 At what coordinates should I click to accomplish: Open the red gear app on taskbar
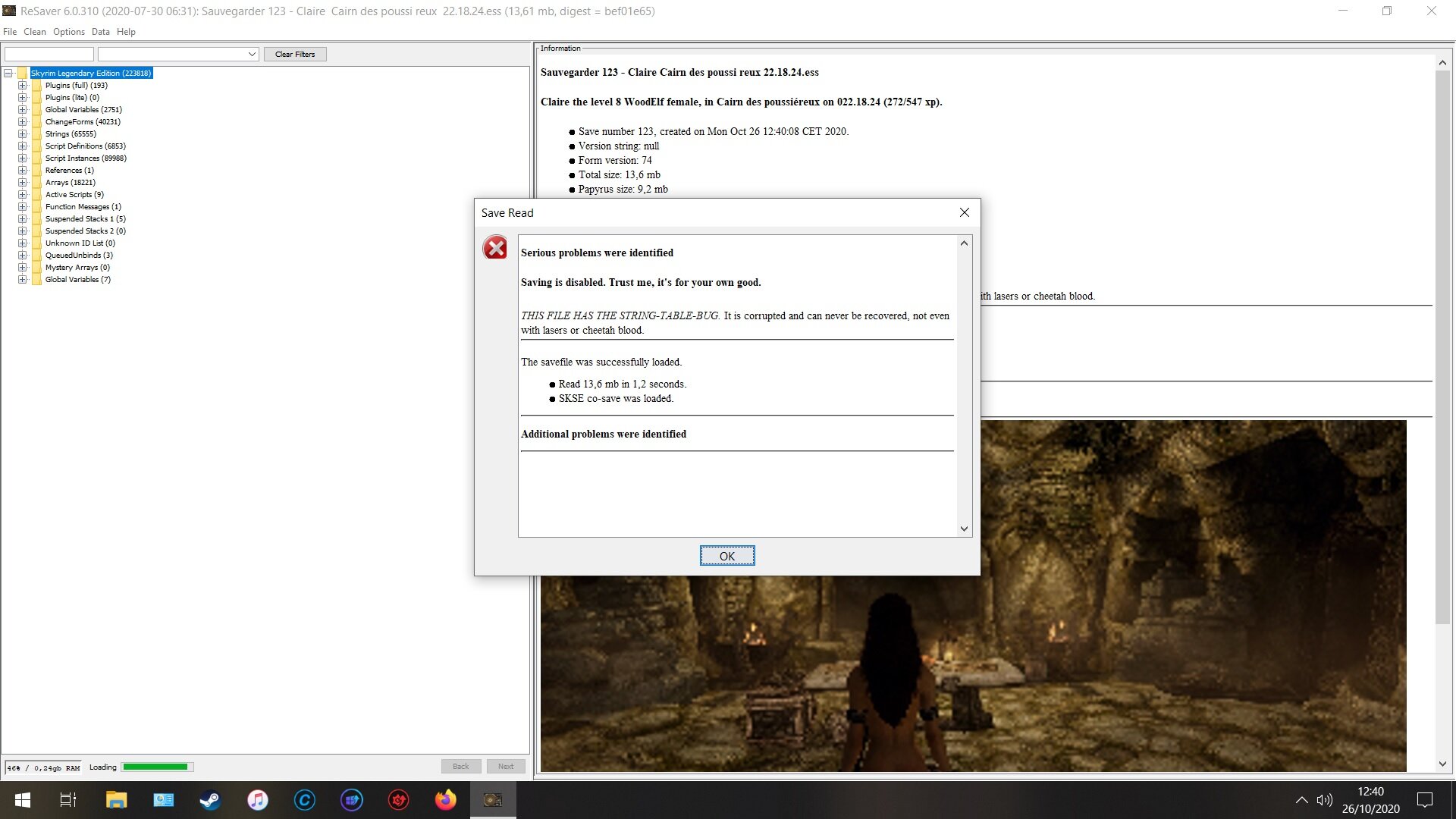[399, 800]
